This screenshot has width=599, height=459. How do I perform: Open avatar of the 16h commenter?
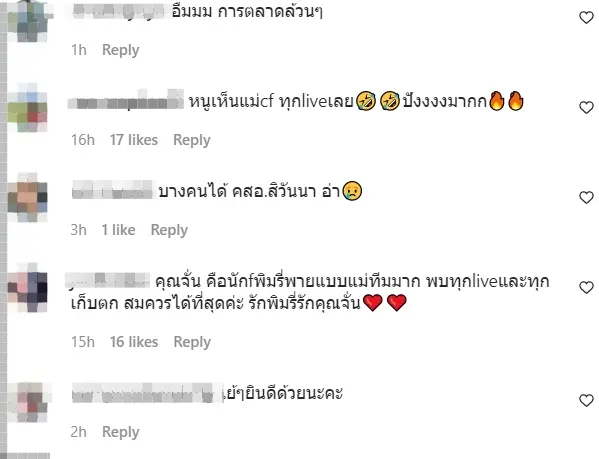(x=28, y=108)
